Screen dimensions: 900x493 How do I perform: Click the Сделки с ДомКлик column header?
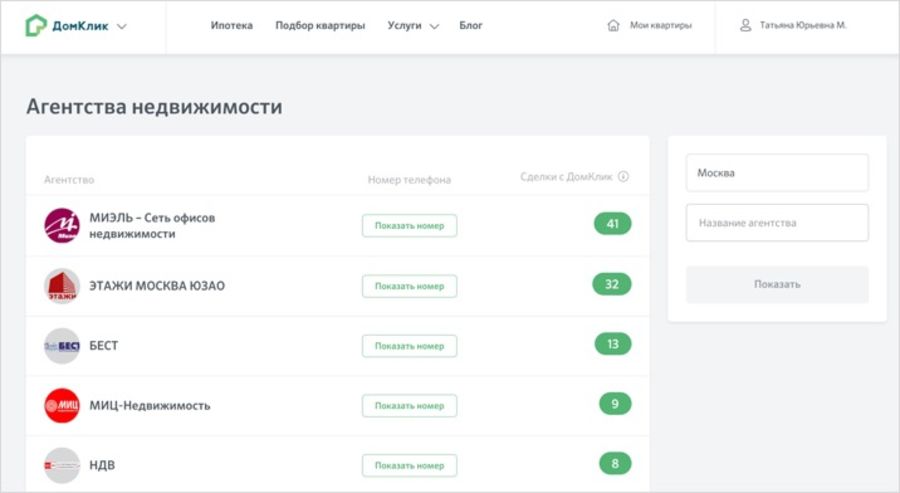click(567, 177)
